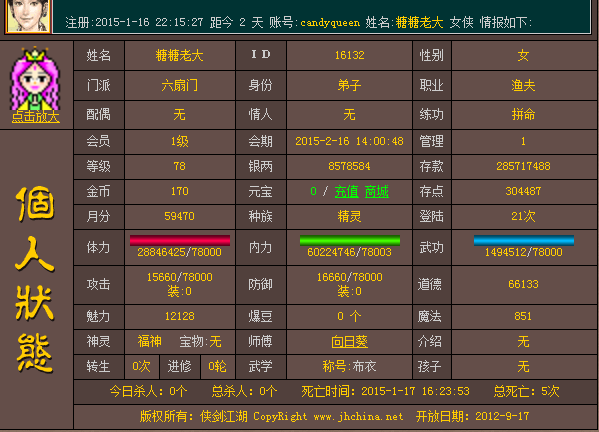Open the master 向日葵 link

pos(349,341)
